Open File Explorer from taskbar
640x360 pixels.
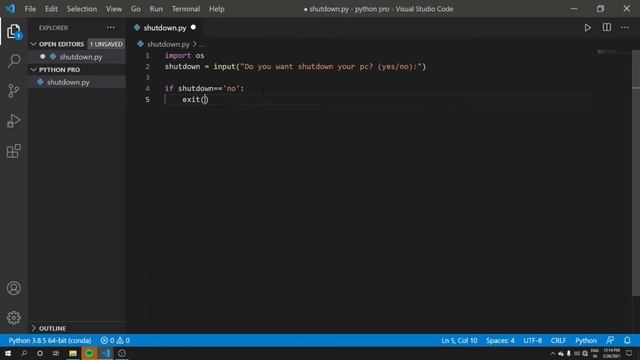[x=73, y=353]
